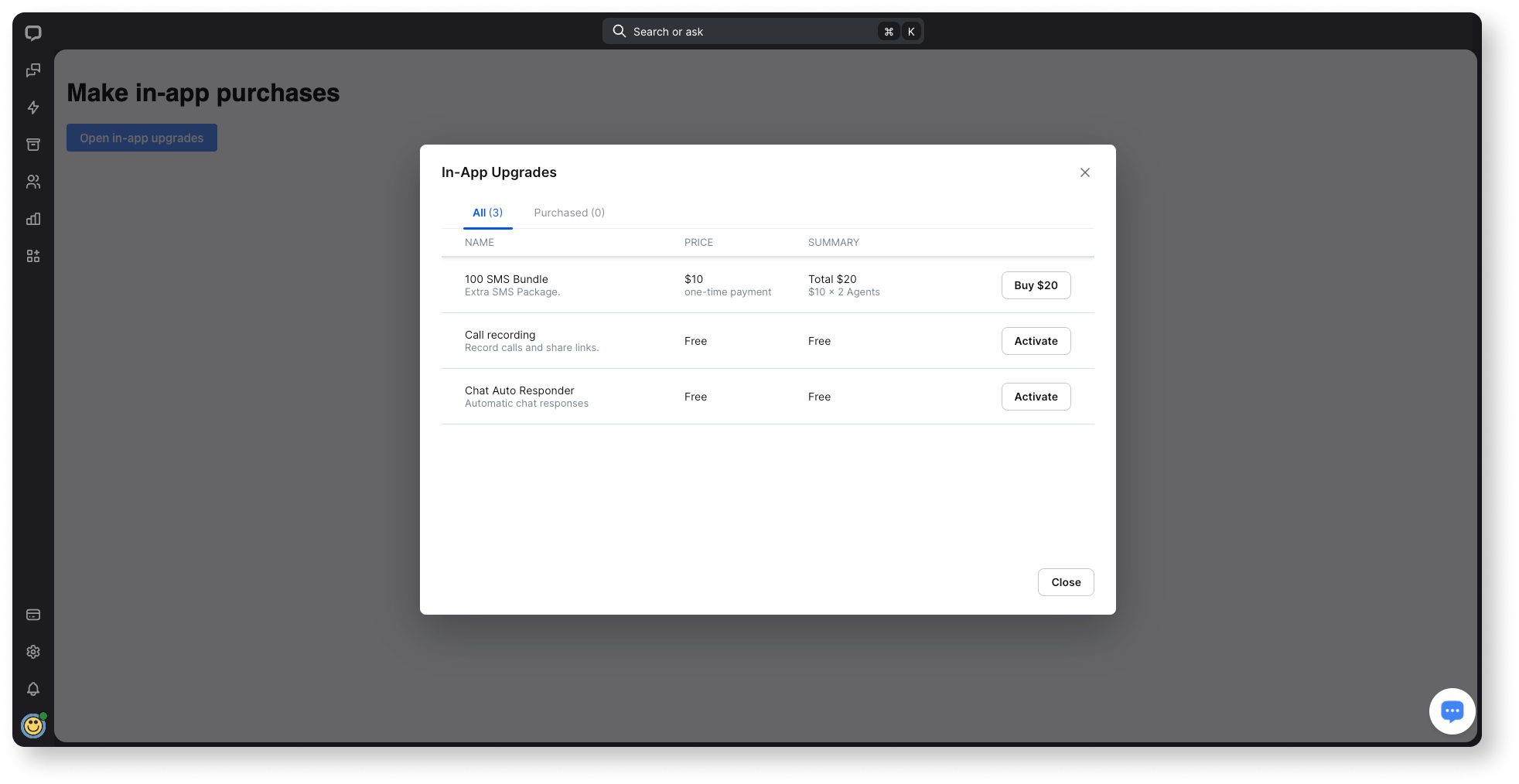1519x784 pixels.
Task: Open the Chats section in sidebar
Action: [33, 32]
